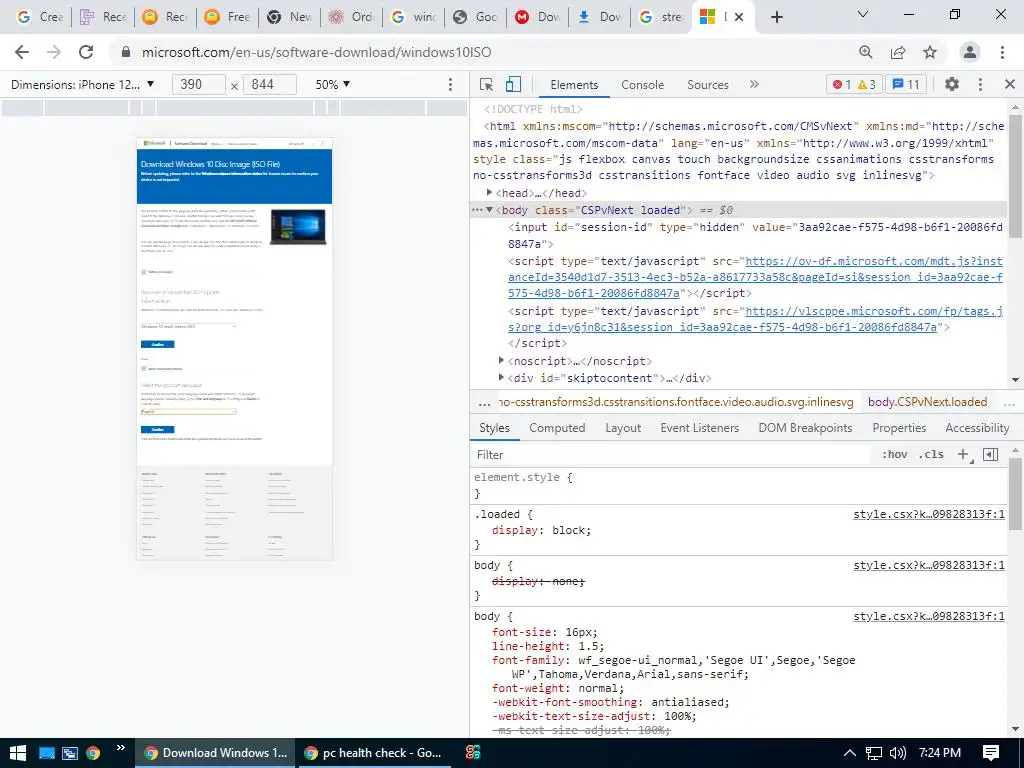
Task: Expand the noscript element node
Action: click(x=501, y=360)
